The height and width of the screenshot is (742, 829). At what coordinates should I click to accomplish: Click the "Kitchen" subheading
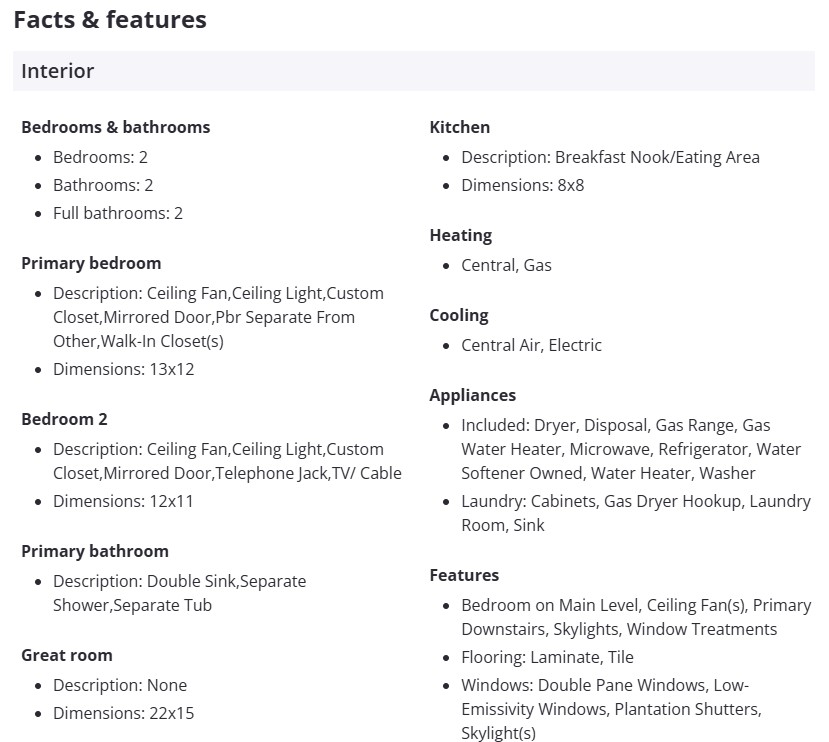coord(460,127)
